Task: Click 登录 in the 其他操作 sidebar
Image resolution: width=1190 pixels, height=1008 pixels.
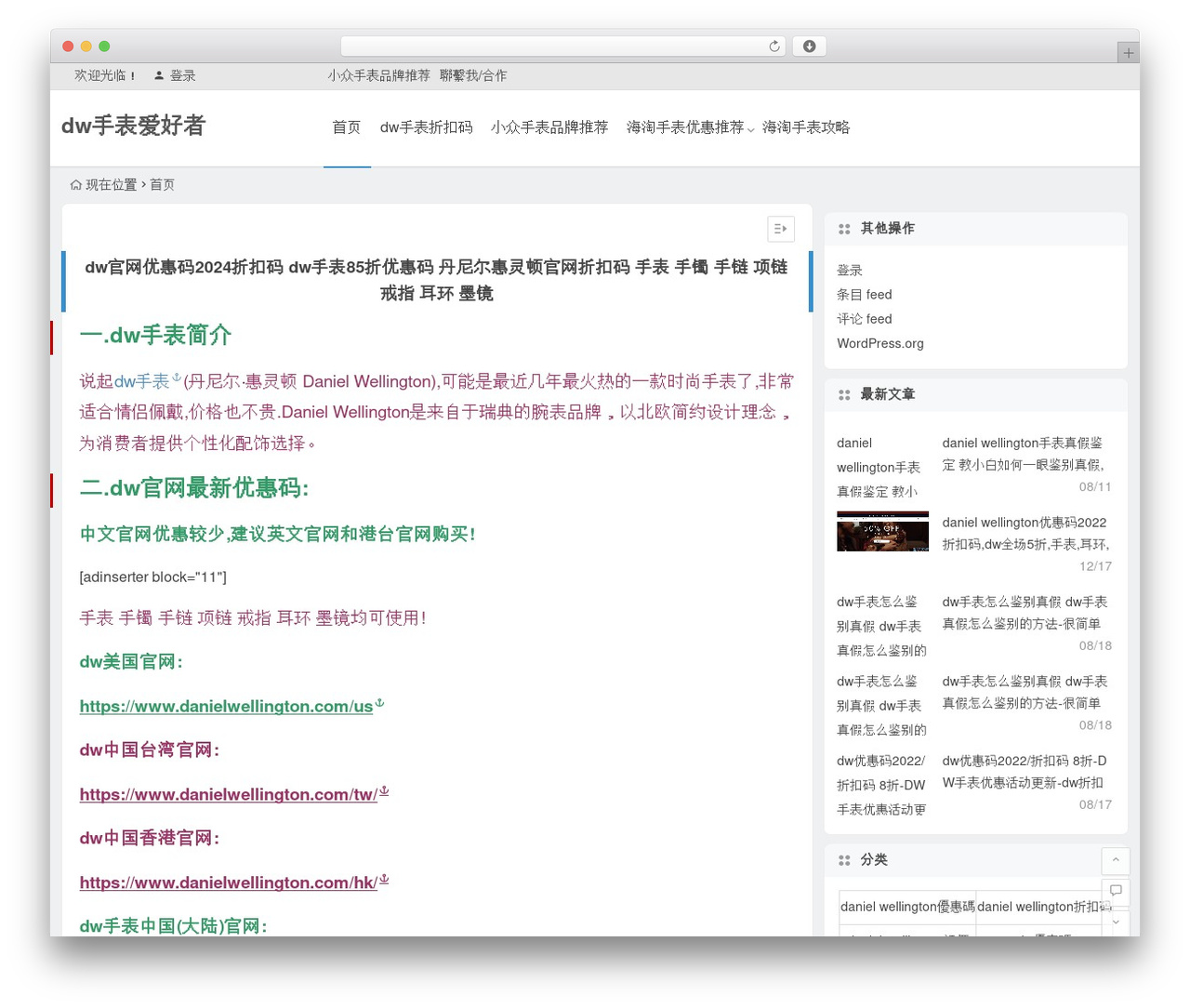Action: pyautogui.click(x=850, y=271)
